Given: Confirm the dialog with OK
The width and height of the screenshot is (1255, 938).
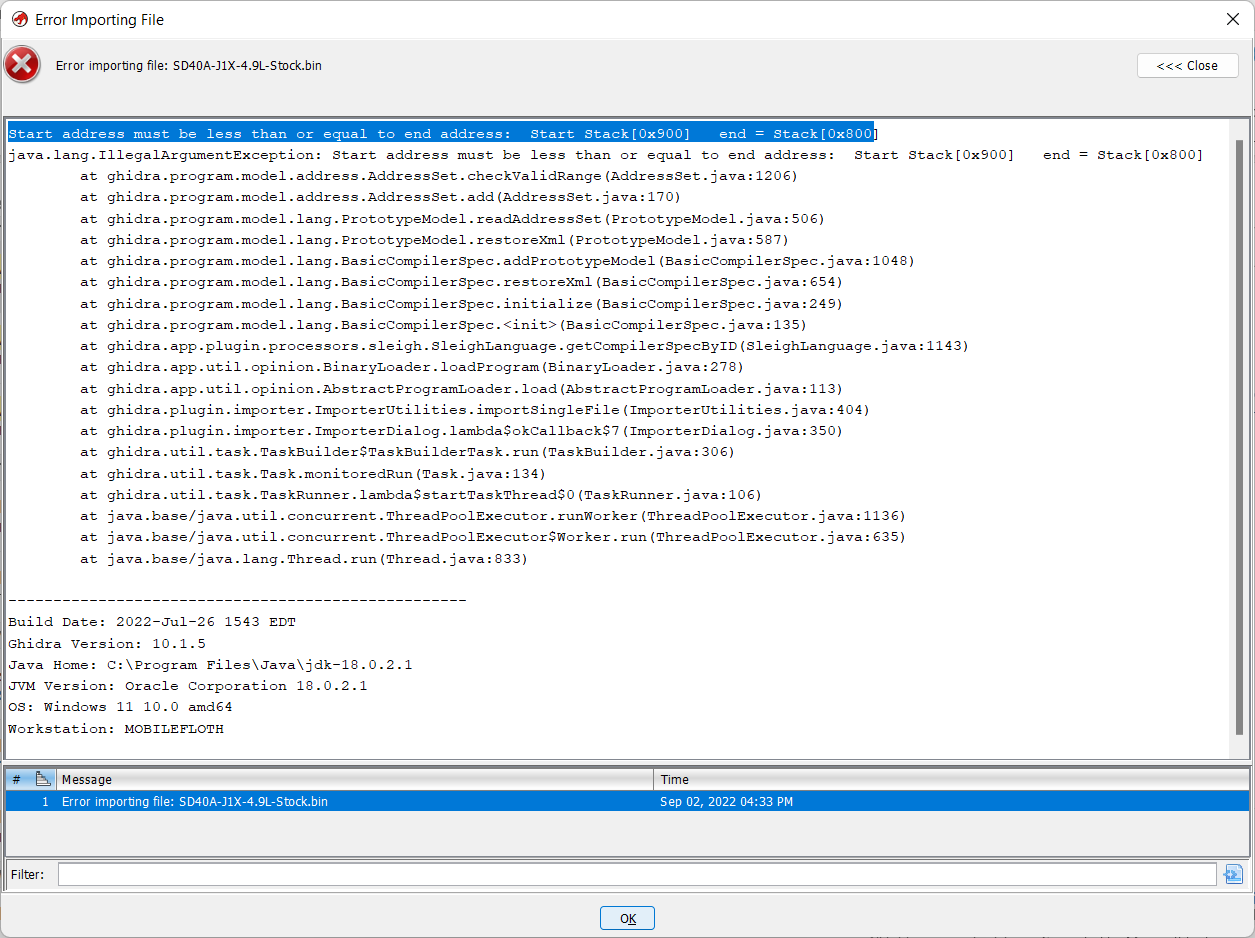Looking at the screenshot, I should click(x=627, y=918).
